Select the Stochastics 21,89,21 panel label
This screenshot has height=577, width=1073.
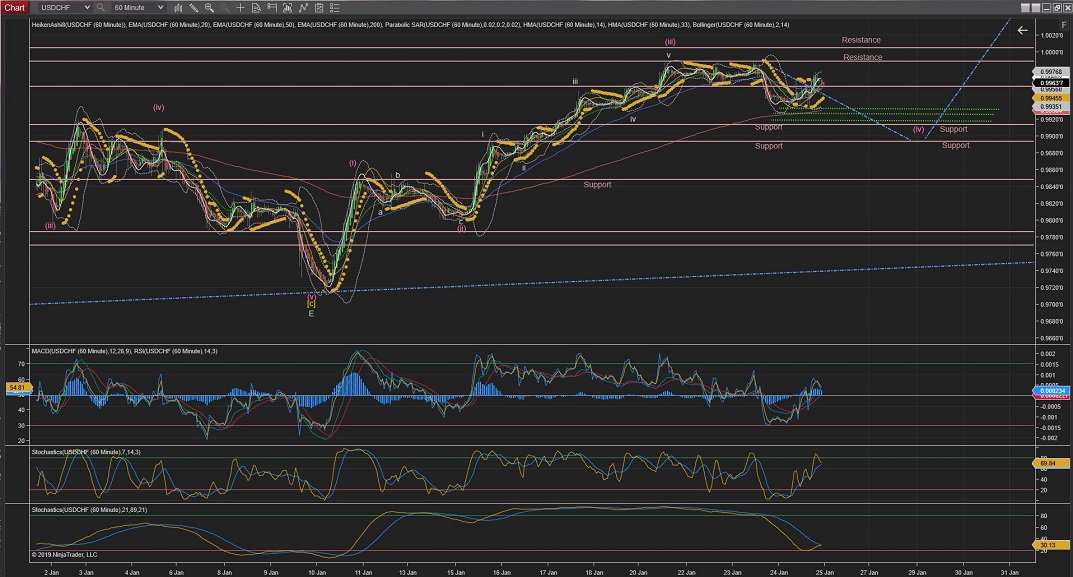89,510
